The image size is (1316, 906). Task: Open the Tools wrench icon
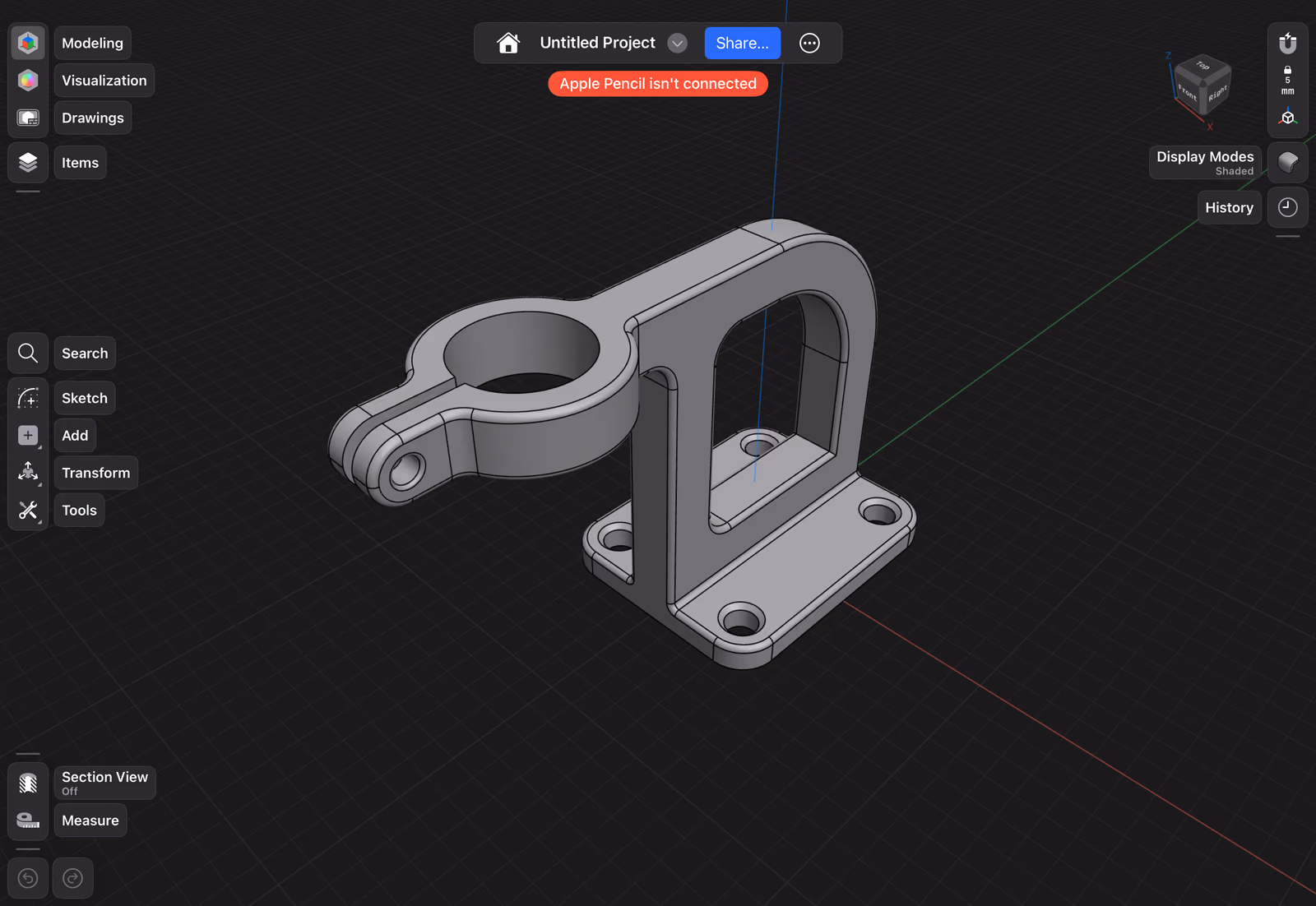(x=28, y=510)
